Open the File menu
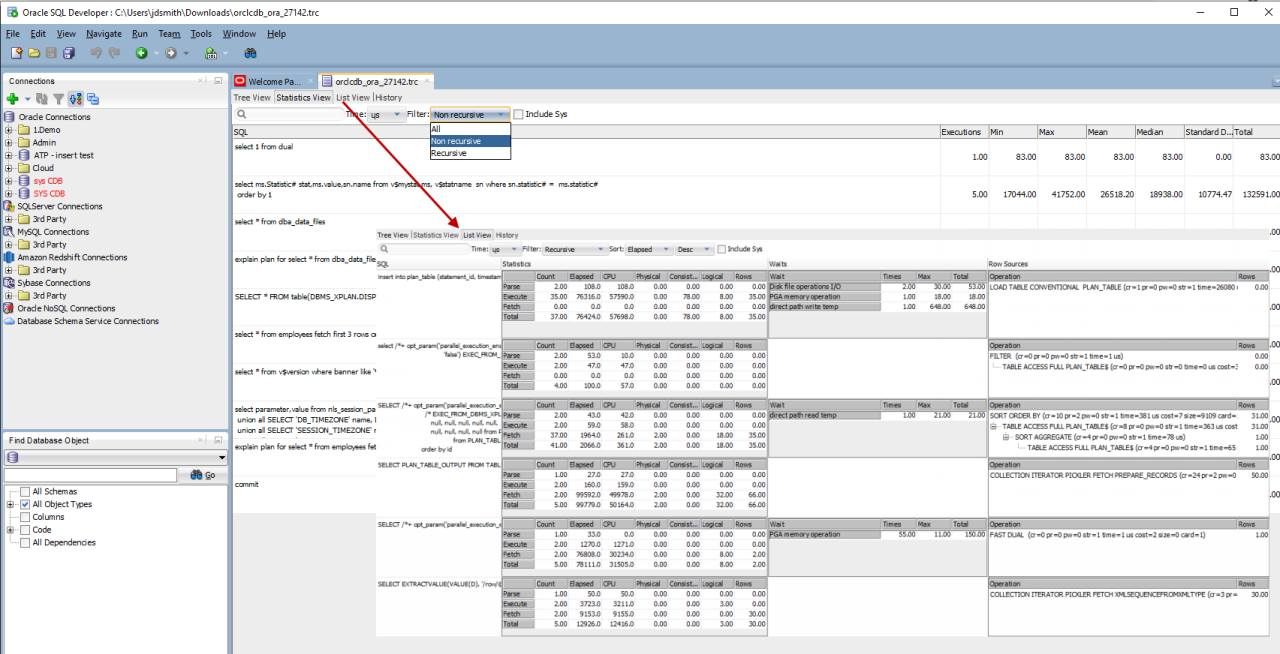1280x654 pixels. [13, 34]
